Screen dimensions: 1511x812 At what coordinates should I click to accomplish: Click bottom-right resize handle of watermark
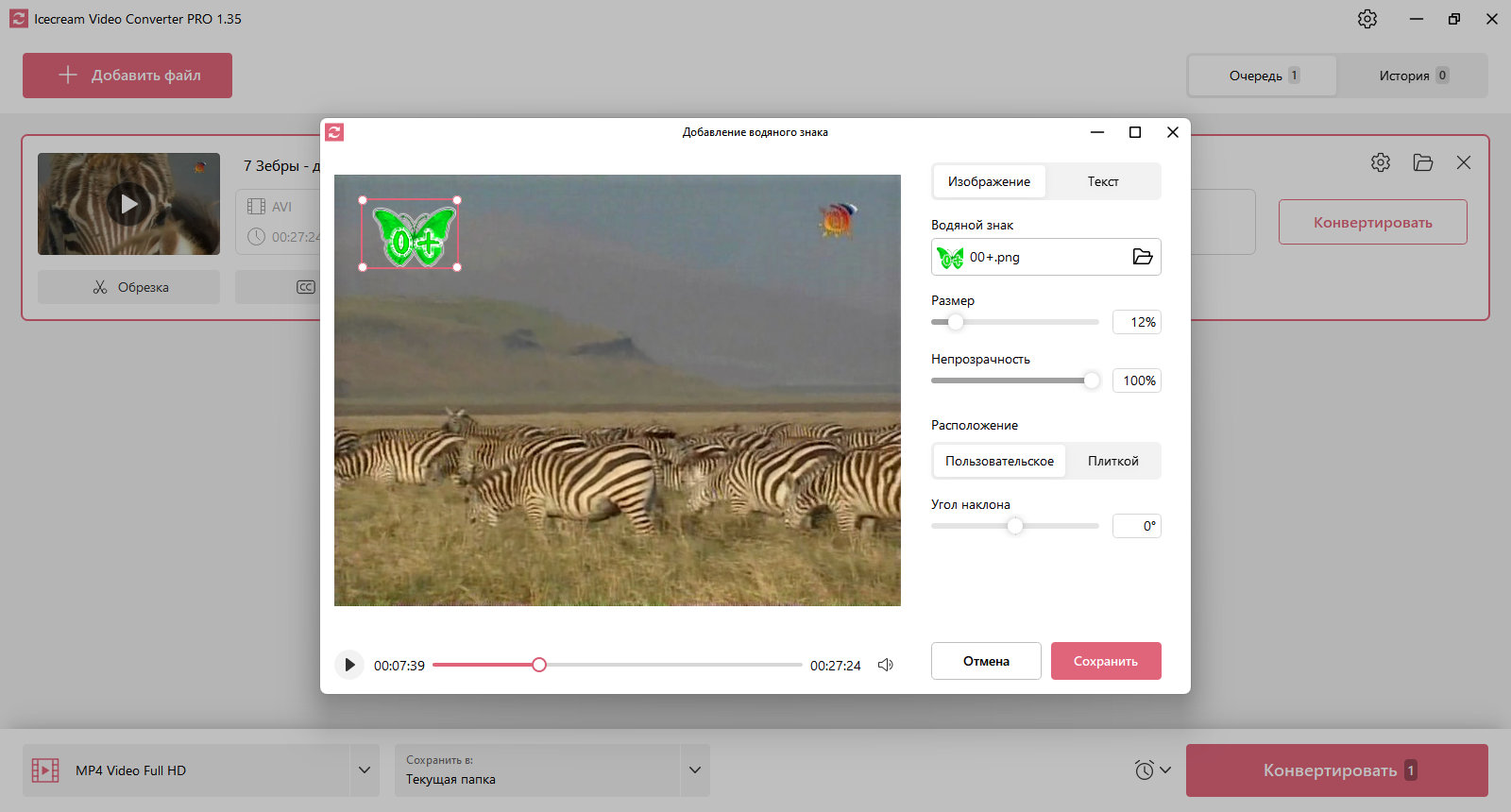[x=457, y=267]
